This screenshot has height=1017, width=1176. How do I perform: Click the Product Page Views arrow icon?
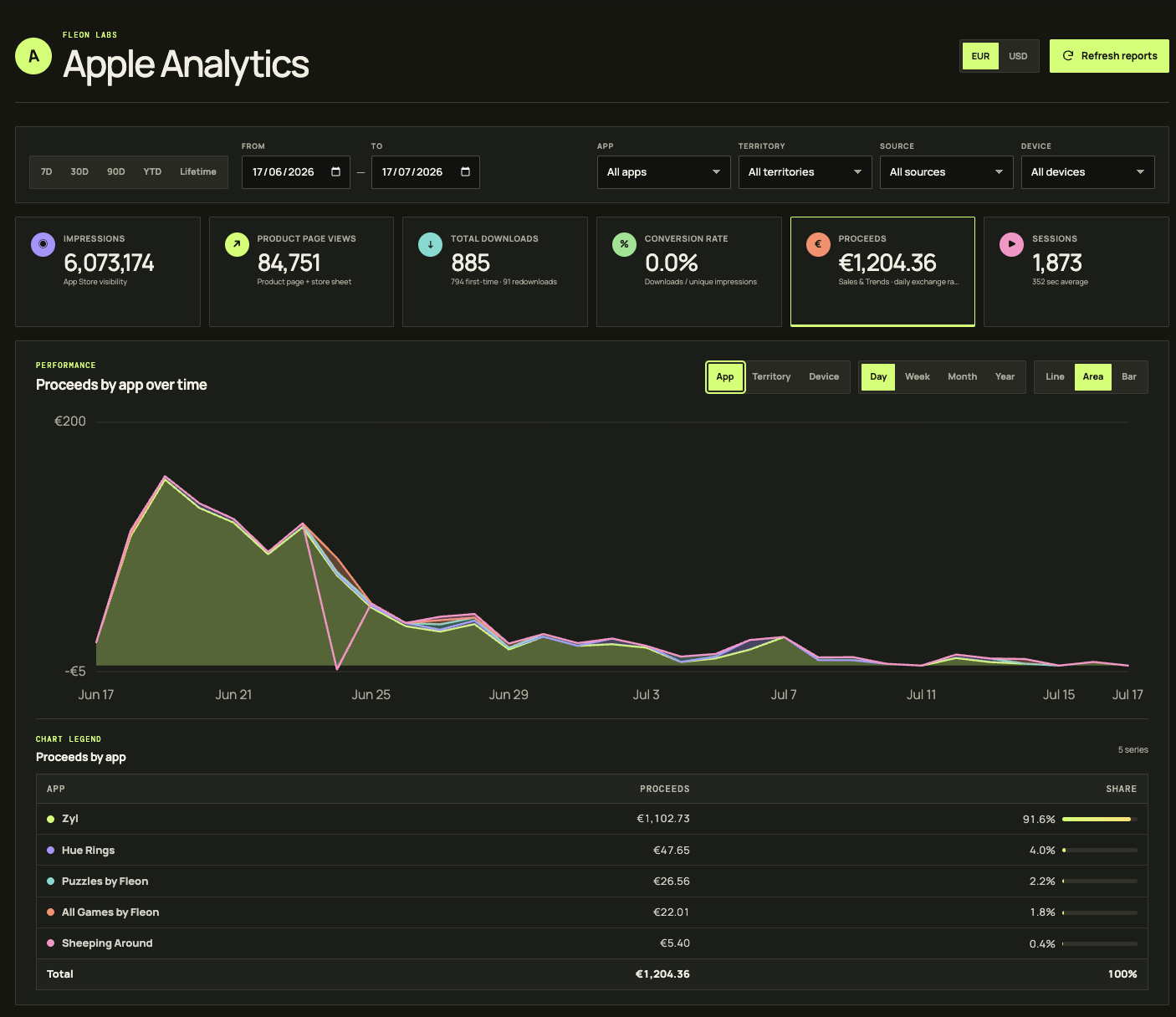coord(237,244)
